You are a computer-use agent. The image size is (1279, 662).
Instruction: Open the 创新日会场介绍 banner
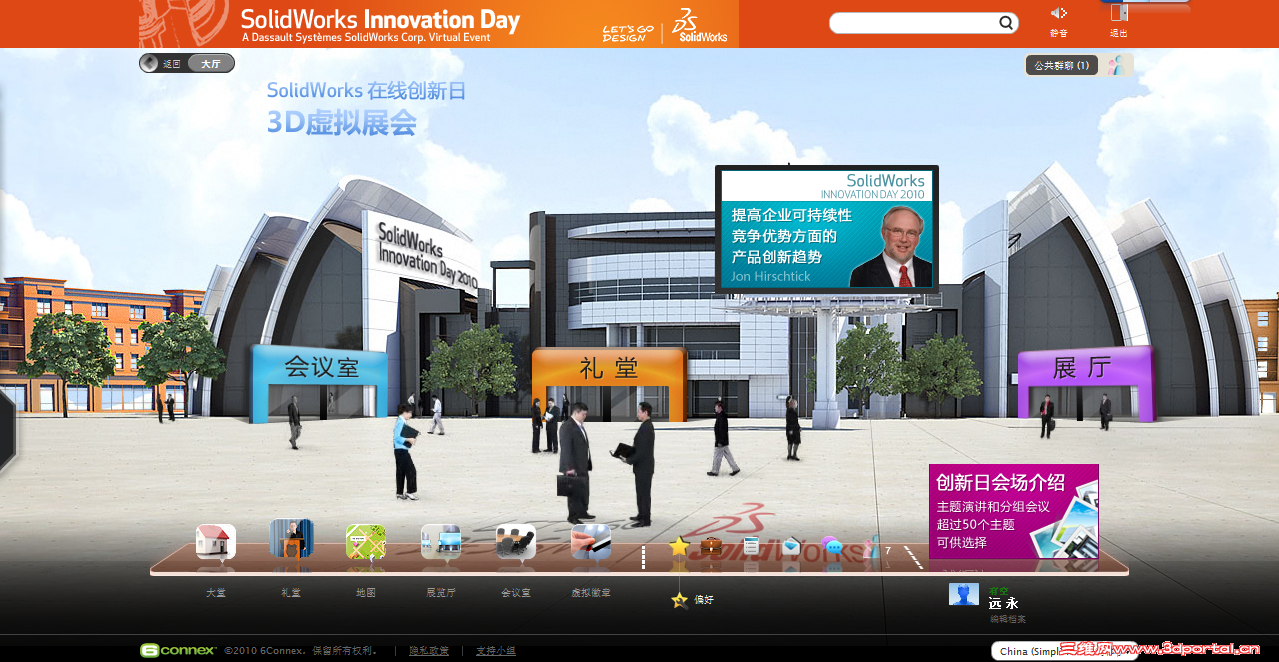click(1013, 511)
